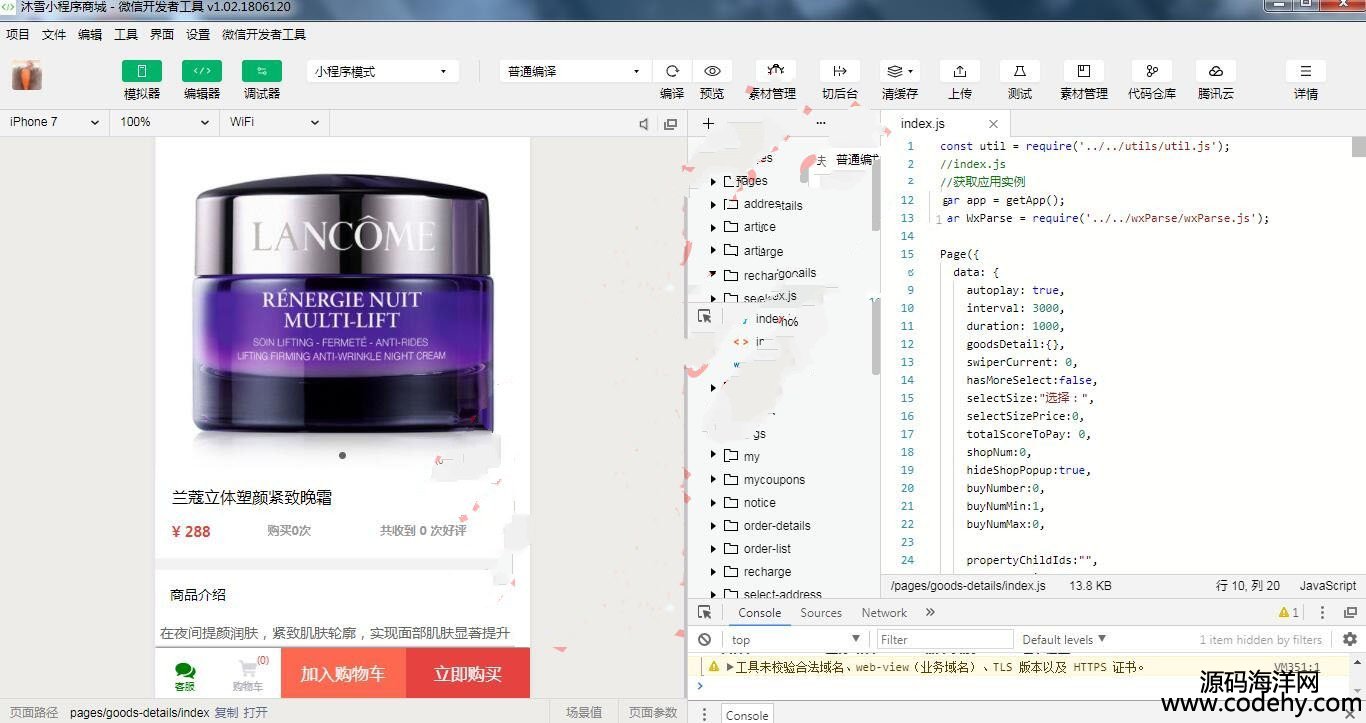This screenshot has width=1366, height=723.
Task: Click the user avatar in toolbar
Action: tap(27, 75)
